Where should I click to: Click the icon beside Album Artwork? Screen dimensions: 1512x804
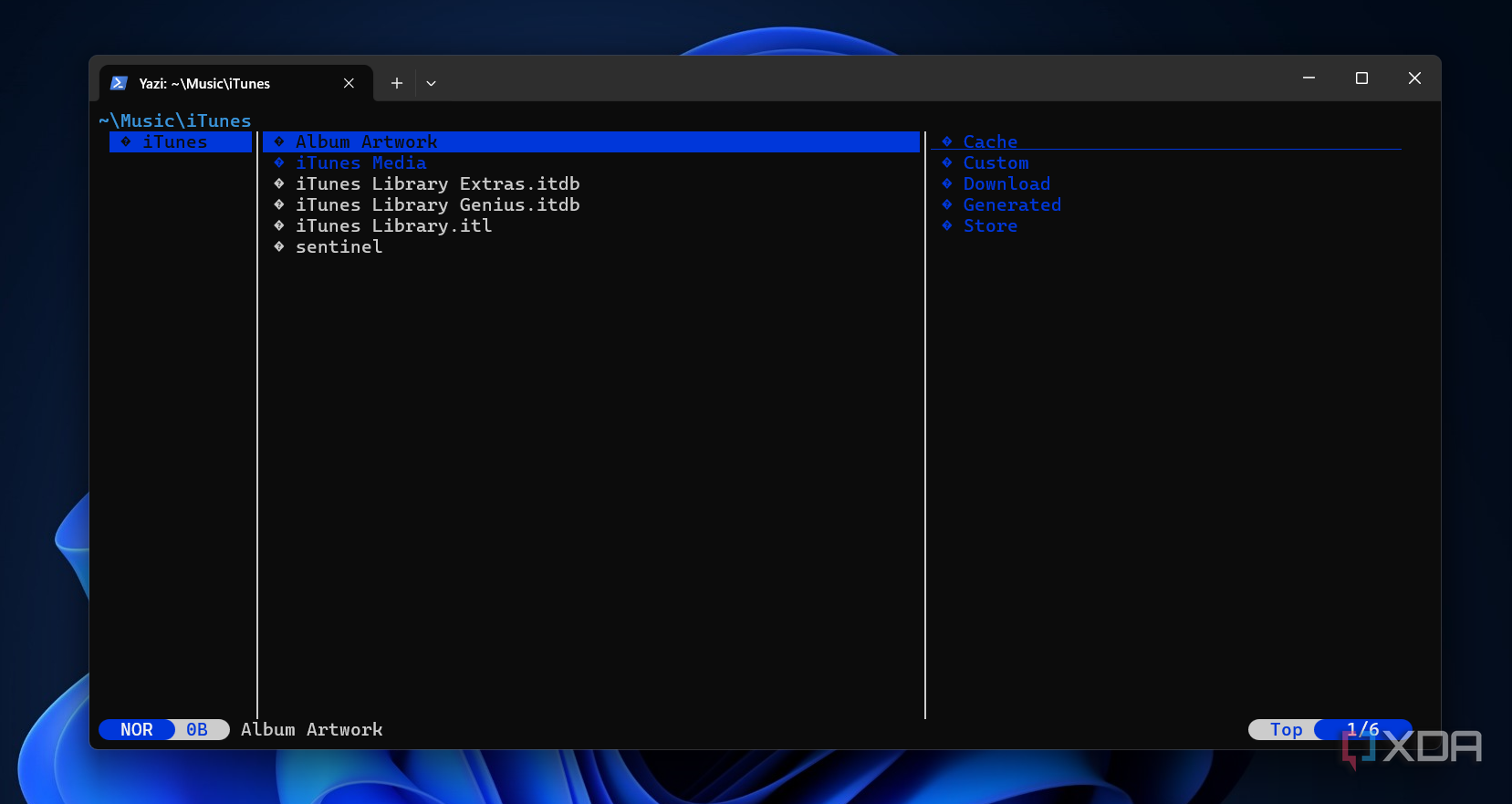279,141
